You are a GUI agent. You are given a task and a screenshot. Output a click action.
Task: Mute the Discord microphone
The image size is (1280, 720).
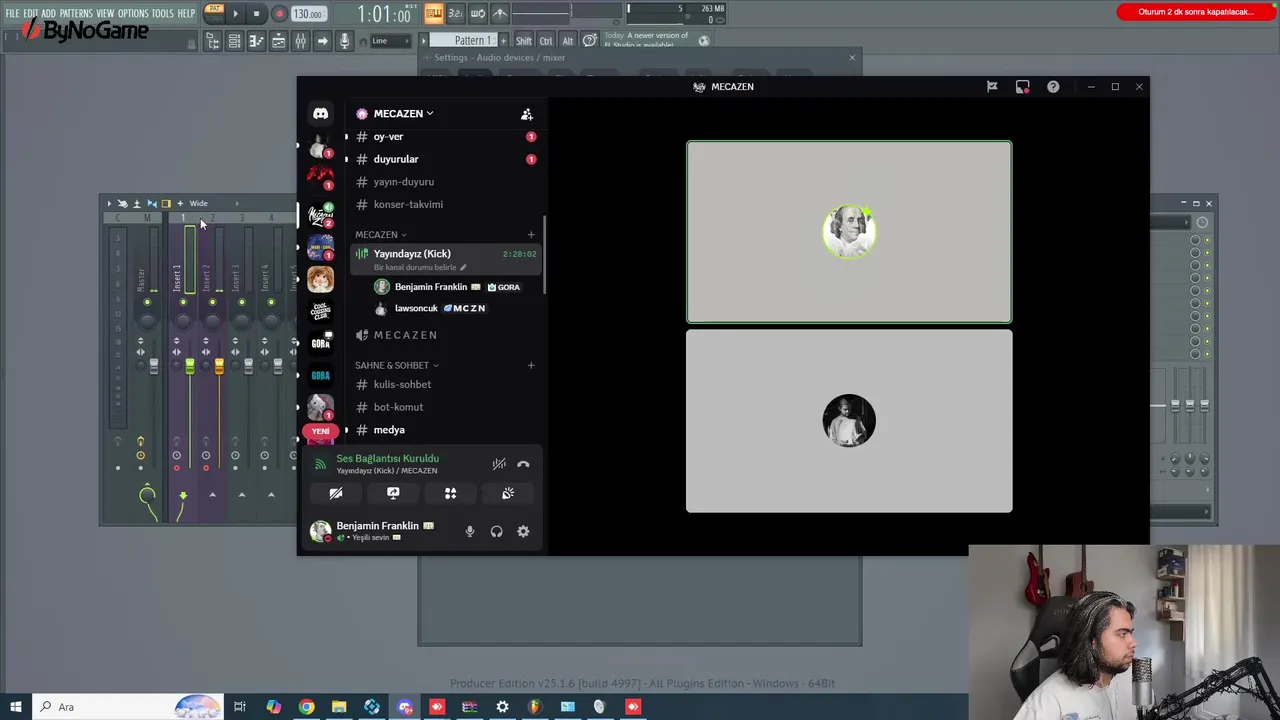470,532
